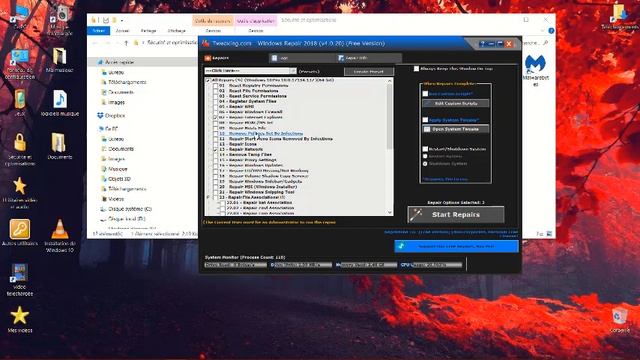This screenshot has width=640, height=360.
Task: Click Explorer address bar path
Action: [172, 42]
